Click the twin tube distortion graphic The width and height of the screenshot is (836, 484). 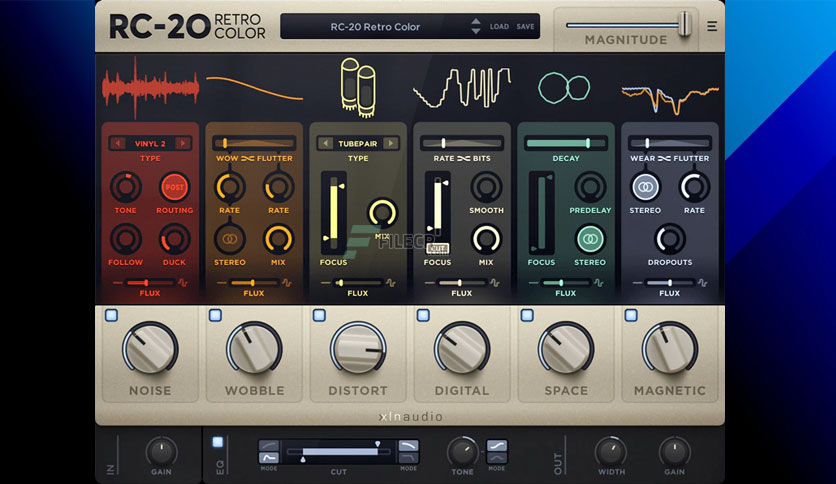[358, 87]
